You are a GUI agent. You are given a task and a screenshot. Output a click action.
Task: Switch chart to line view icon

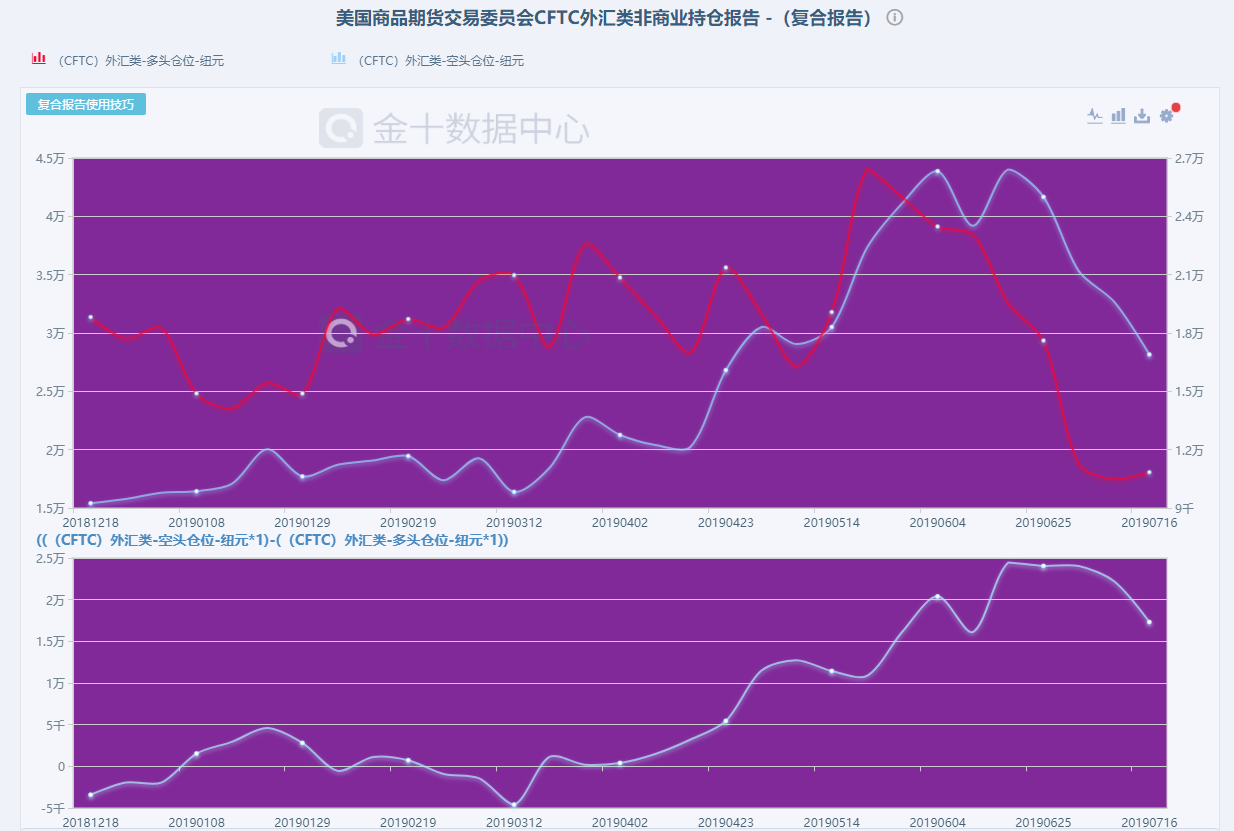click(1094, 116)
